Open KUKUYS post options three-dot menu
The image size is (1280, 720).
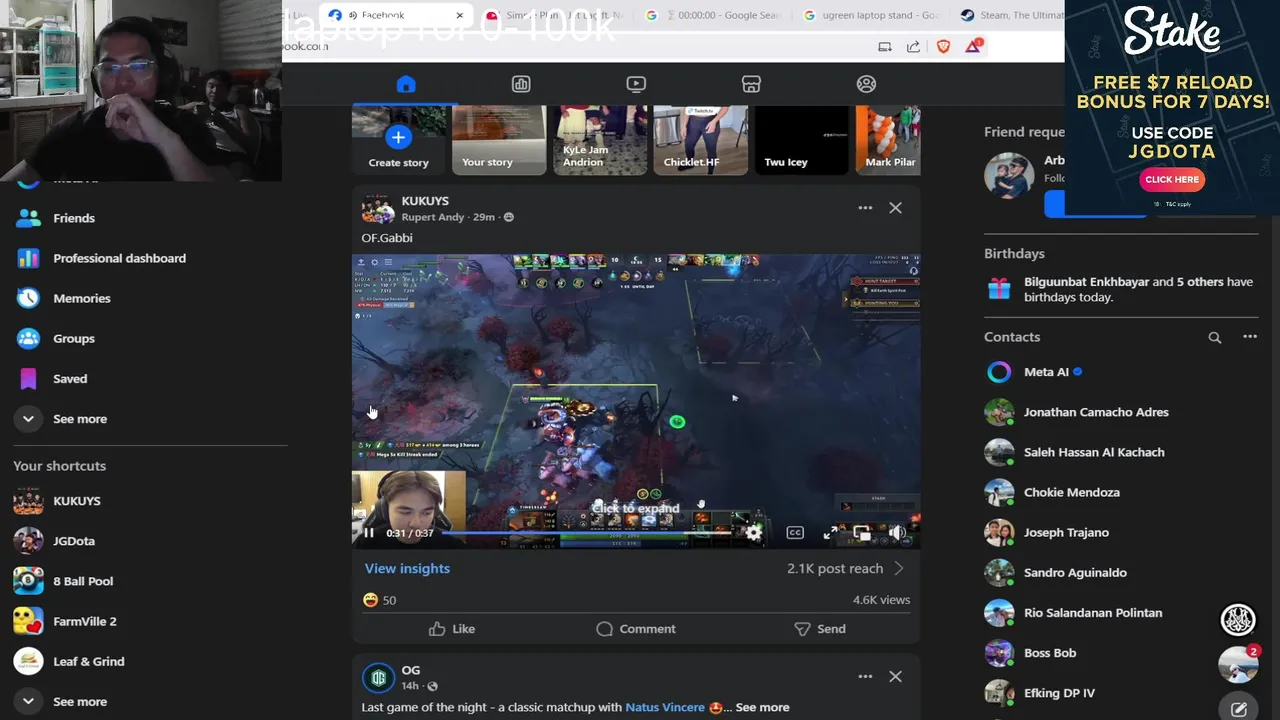coord(865,208)
